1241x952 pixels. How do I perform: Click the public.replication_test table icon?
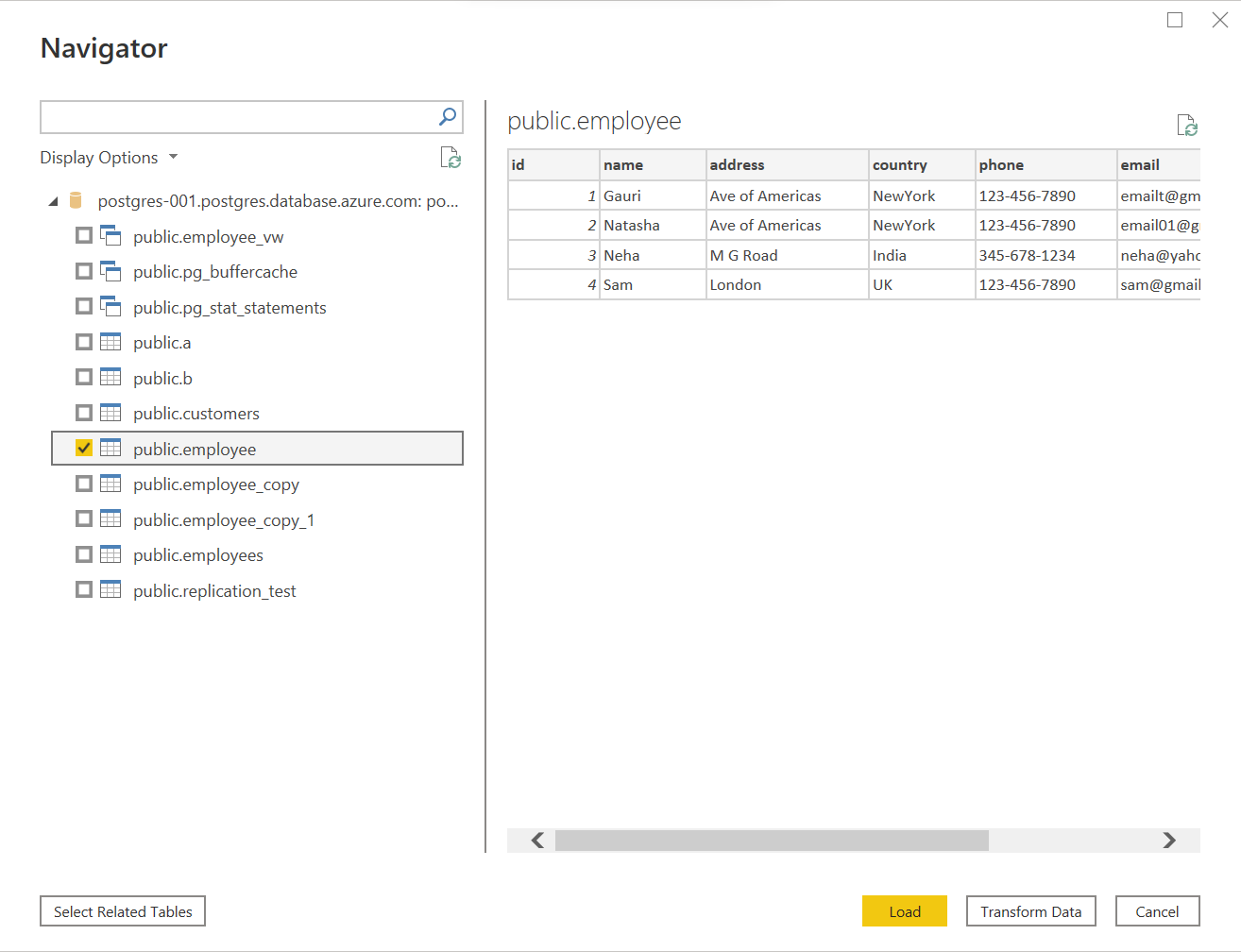click(110, 589)
